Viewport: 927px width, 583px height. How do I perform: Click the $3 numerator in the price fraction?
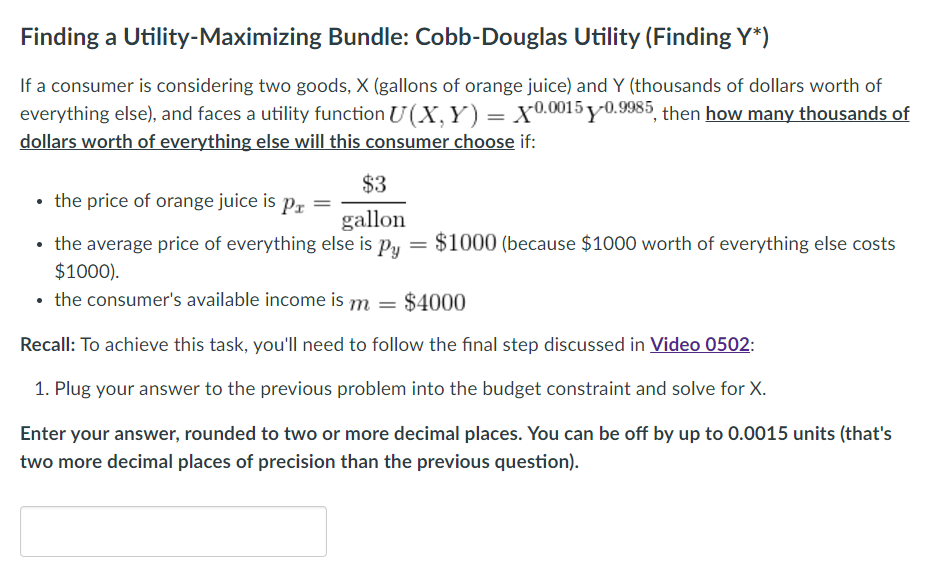(x=374, y=184)
